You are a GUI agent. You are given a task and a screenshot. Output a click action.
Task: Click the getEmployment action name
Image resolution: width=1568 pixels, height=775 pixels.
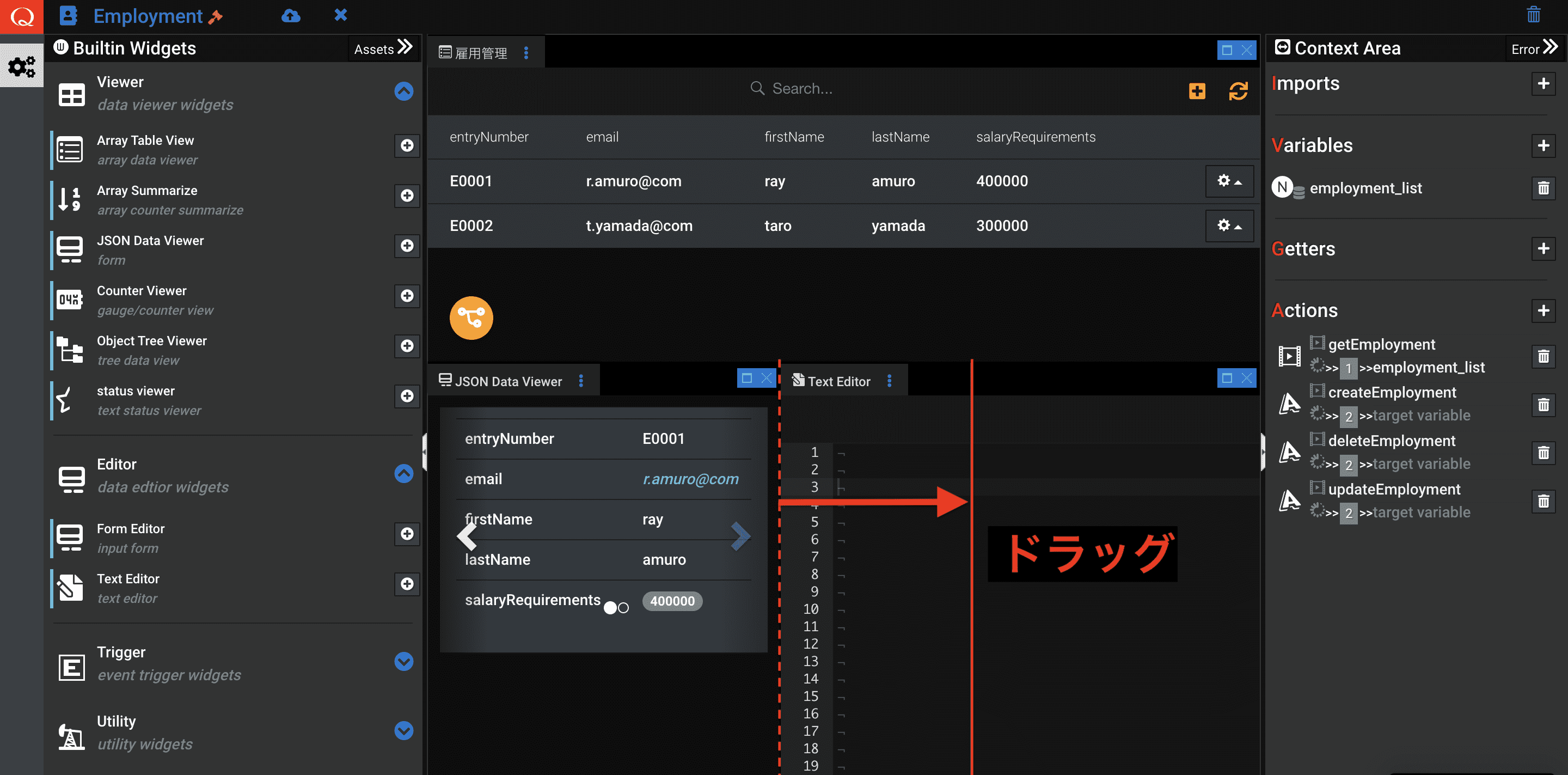1382,345
